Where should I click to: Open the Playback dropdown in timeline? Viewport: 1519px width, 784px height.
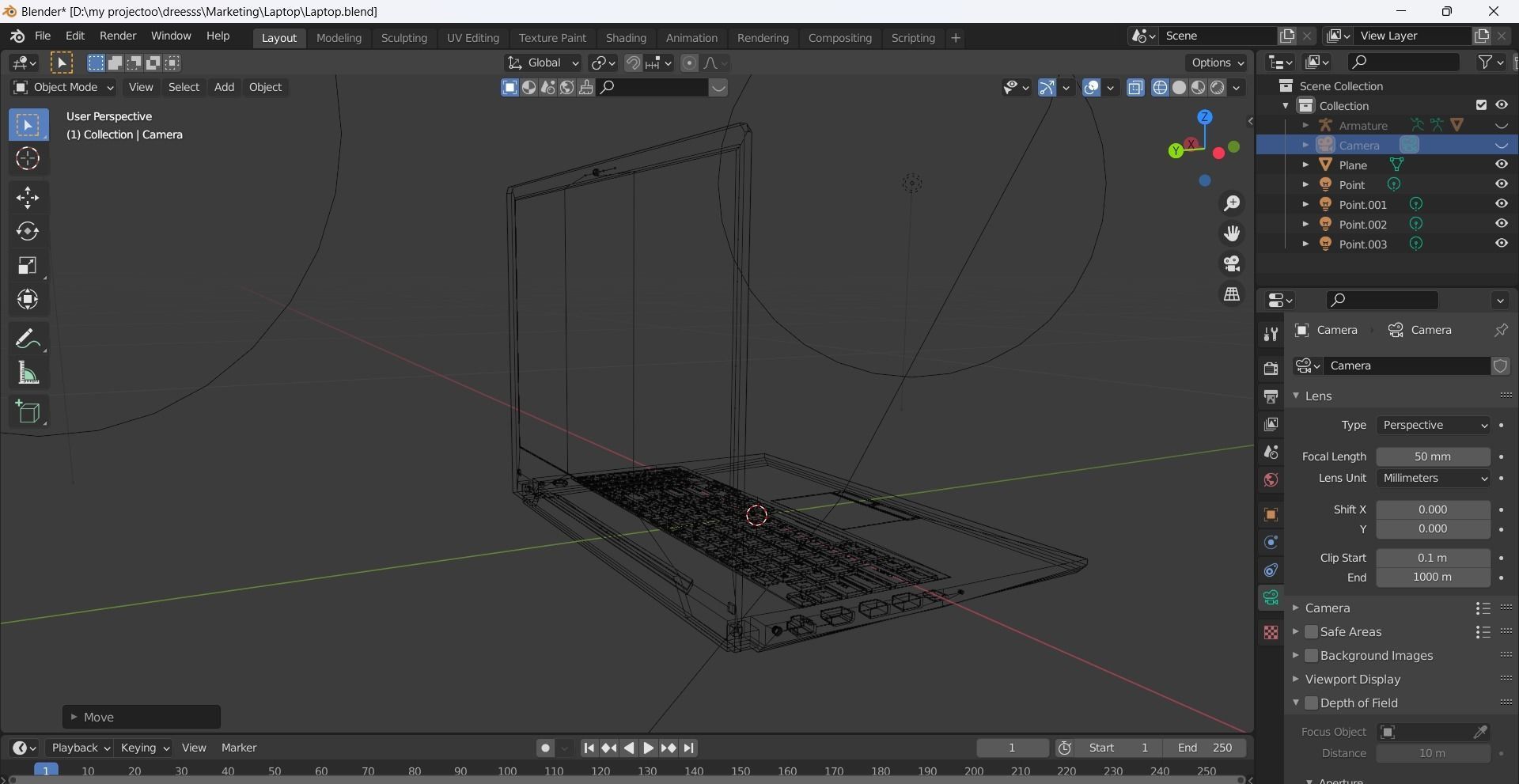coord(79,748)
